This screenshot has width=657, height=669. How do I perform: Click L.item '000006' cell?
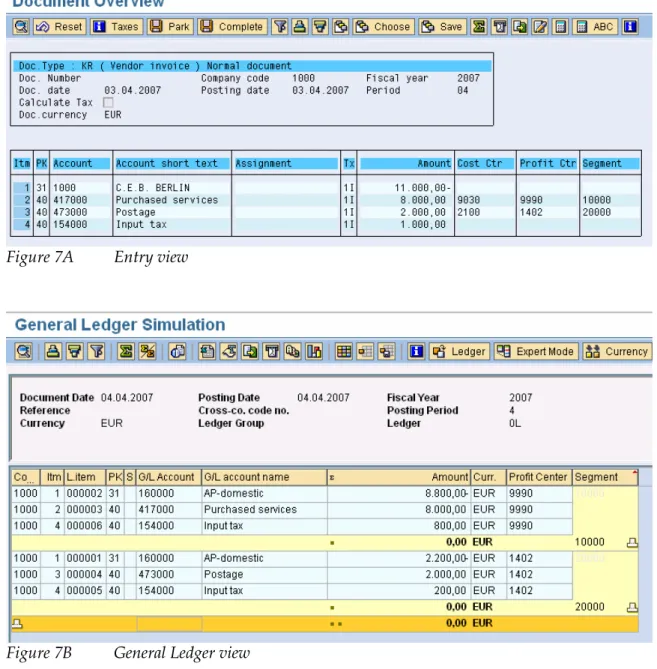click(x=84, y=526)
